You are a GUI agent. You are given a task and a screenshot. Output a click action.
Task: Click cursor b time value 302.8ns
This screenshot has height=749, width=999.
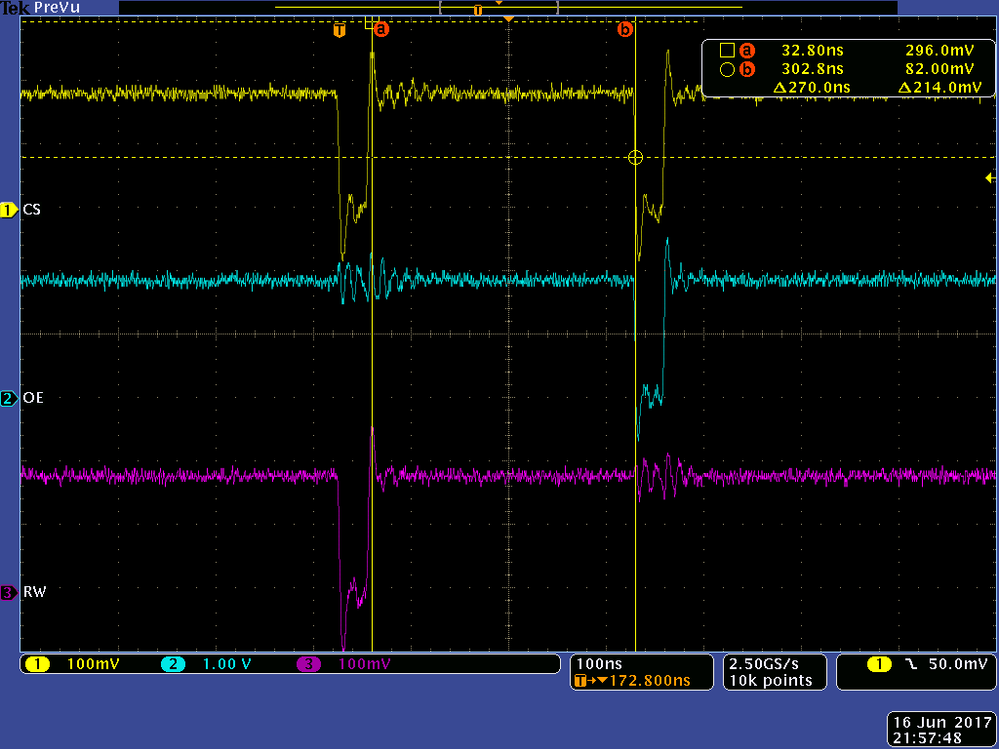tap(812, 69)
